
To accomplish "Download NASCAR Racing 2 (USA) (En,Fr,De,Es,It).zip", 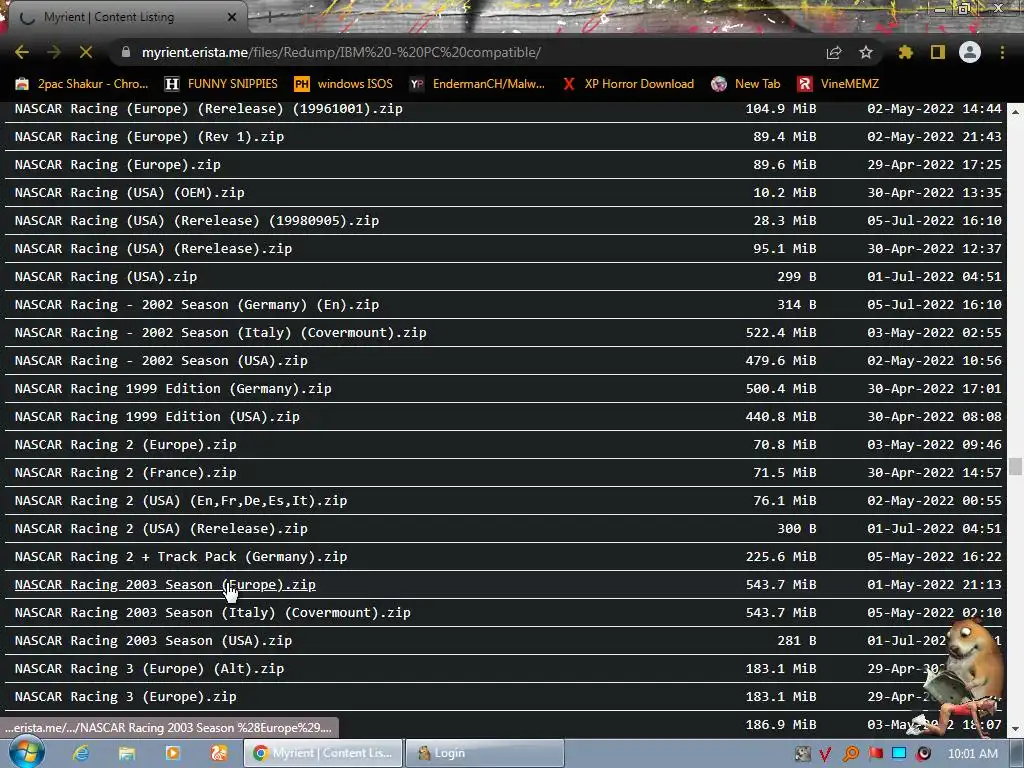I will [181, 501].
